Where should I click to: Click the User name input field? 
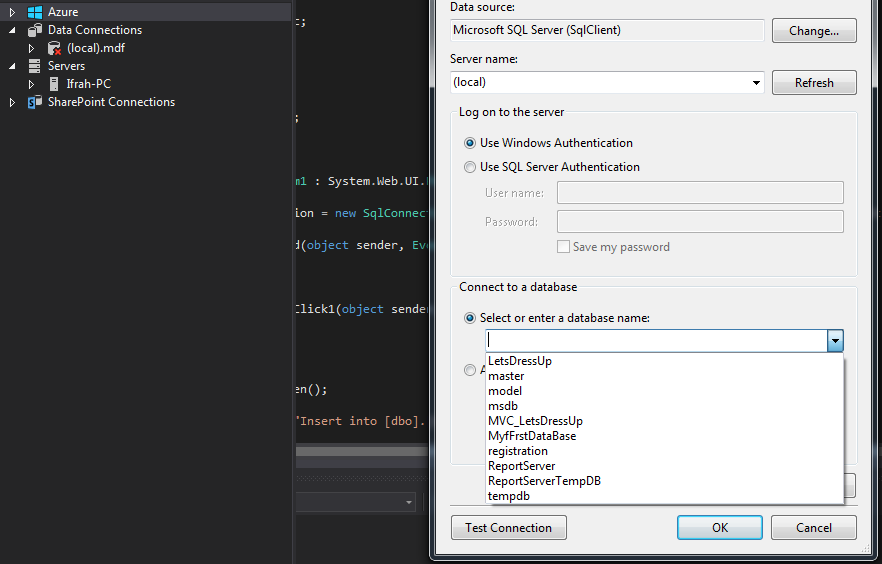700,193
